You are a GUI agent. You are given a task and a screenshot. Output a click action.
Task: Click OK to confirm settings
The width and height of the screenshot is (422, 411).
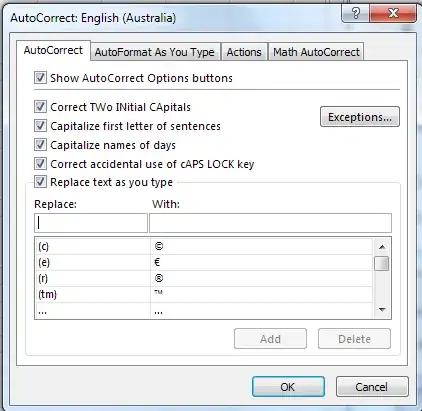pos(288,387)
